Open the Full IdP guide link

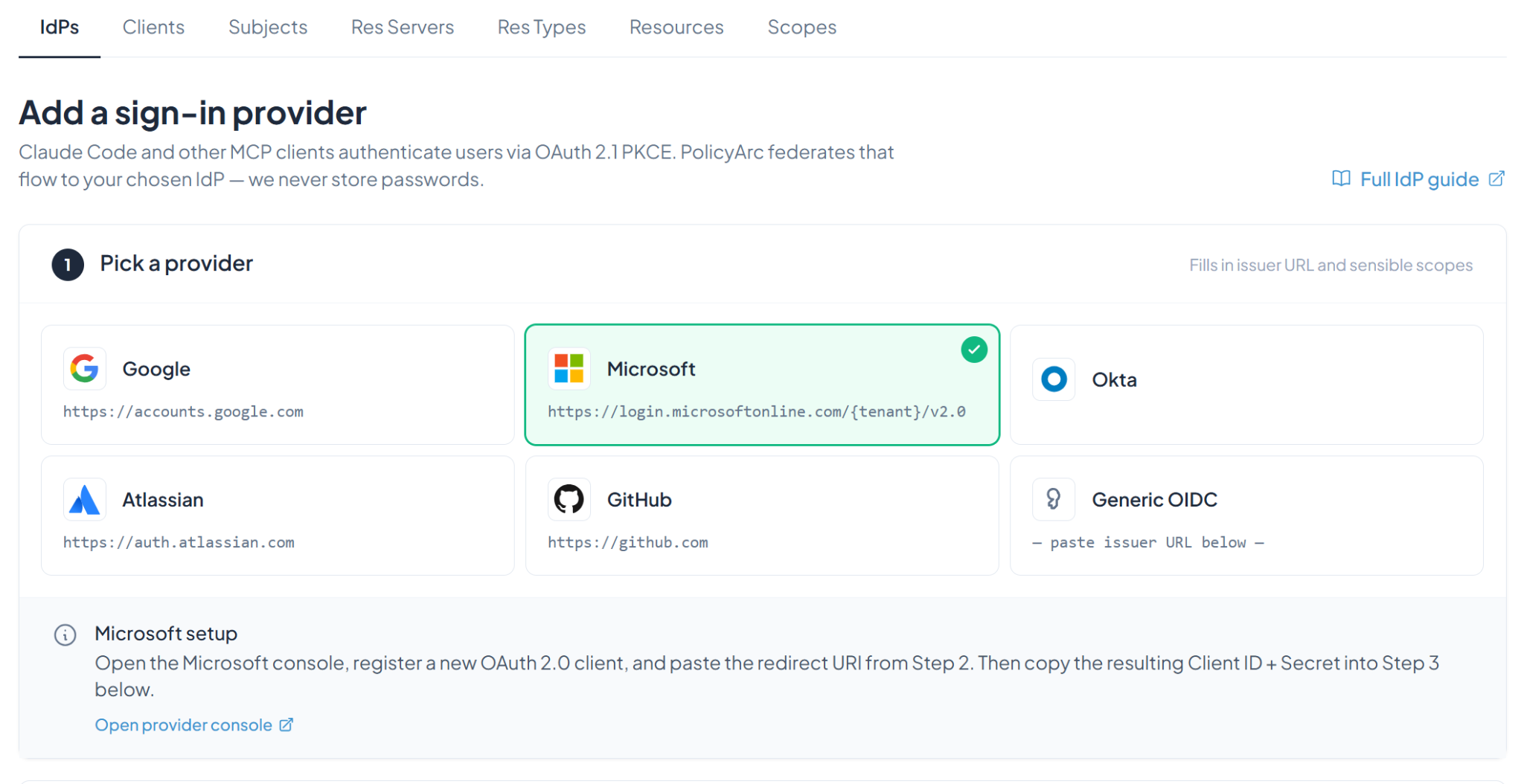[x=1419, y=179]
